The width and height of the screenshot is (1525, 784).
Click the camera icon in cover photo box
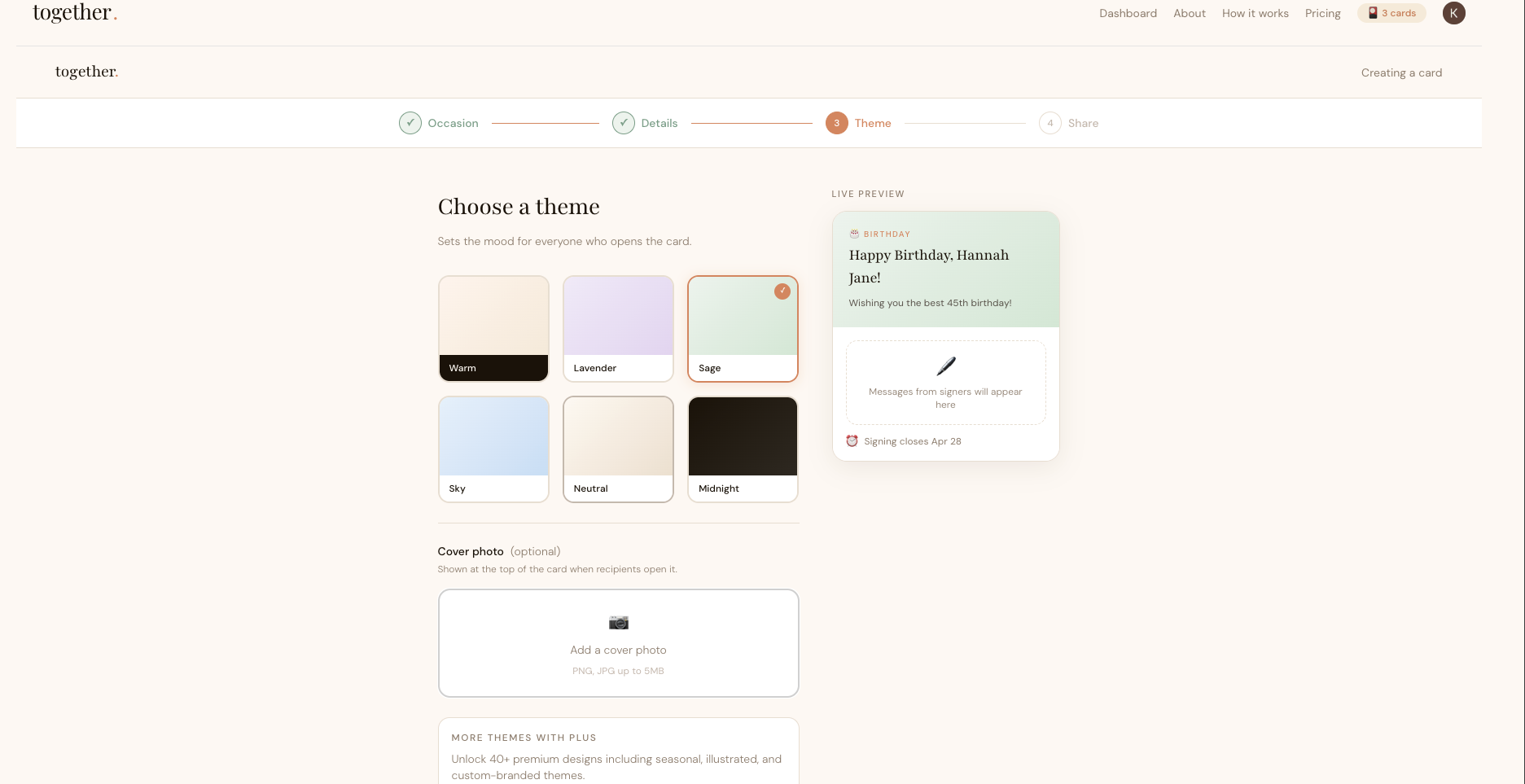(x=619, y=623)
